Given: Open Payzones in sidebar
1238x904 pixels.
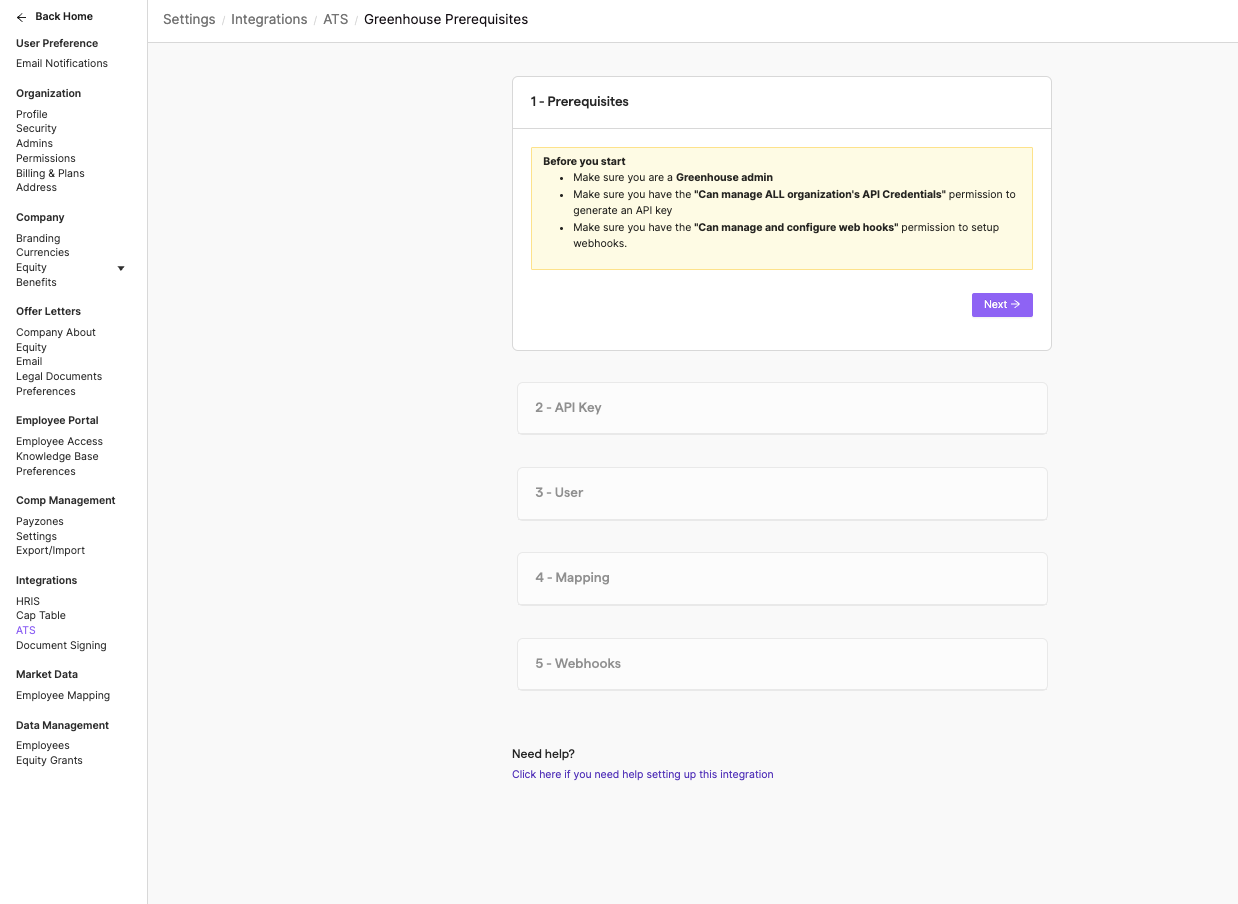Looking at the screenshot, I should click(x=40, y=521).
